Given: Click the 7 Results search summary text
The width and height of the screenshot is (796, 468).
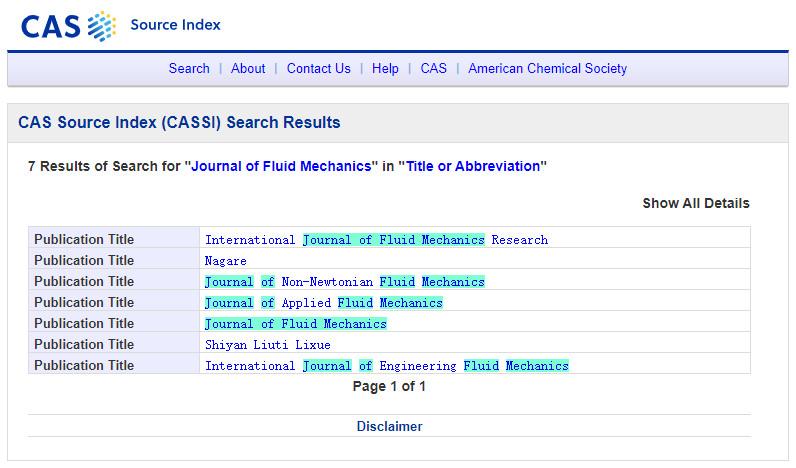Looking at the screenshot, I should point(287,166).
